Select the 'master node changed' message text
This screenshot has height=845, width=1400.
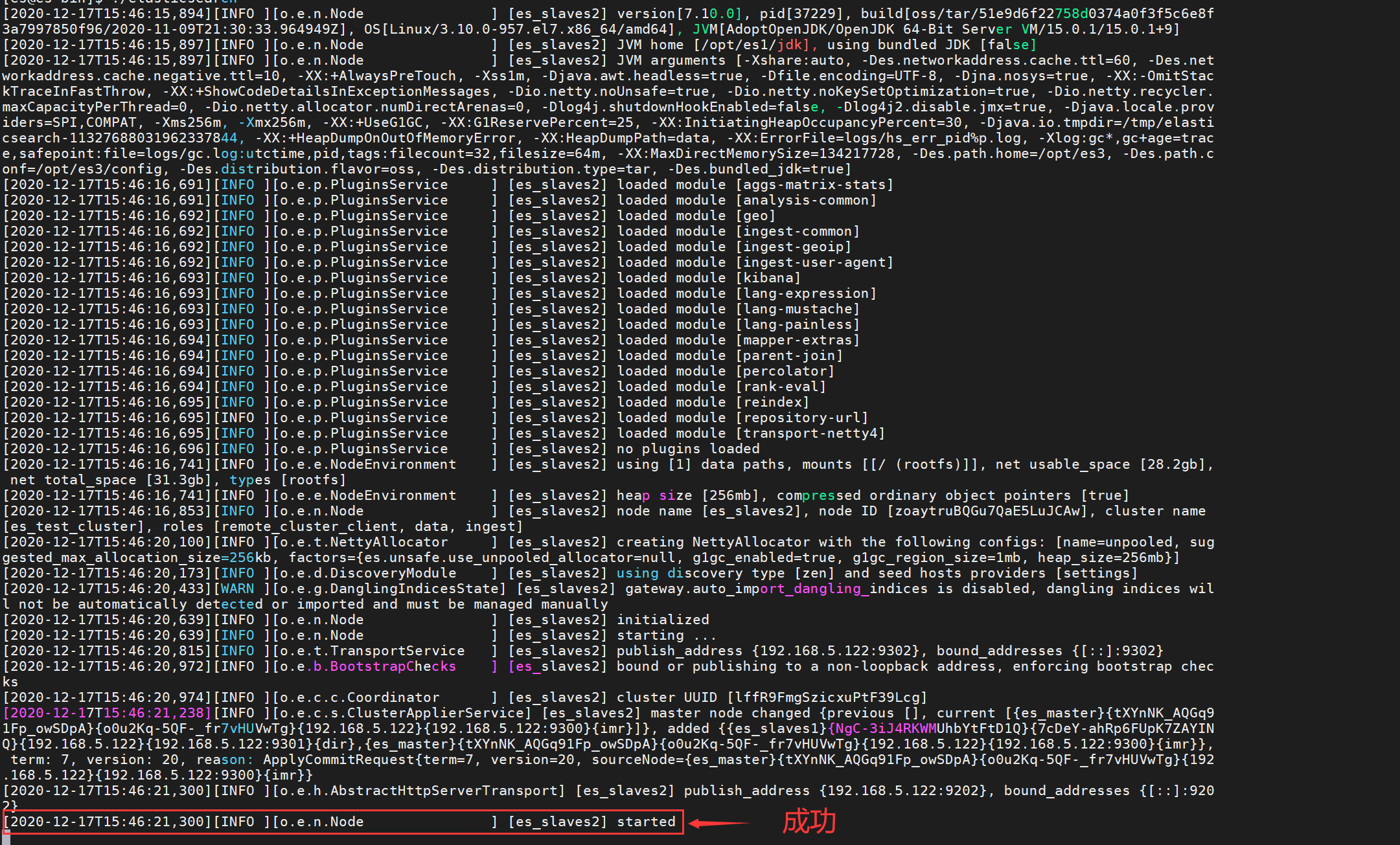730,713
